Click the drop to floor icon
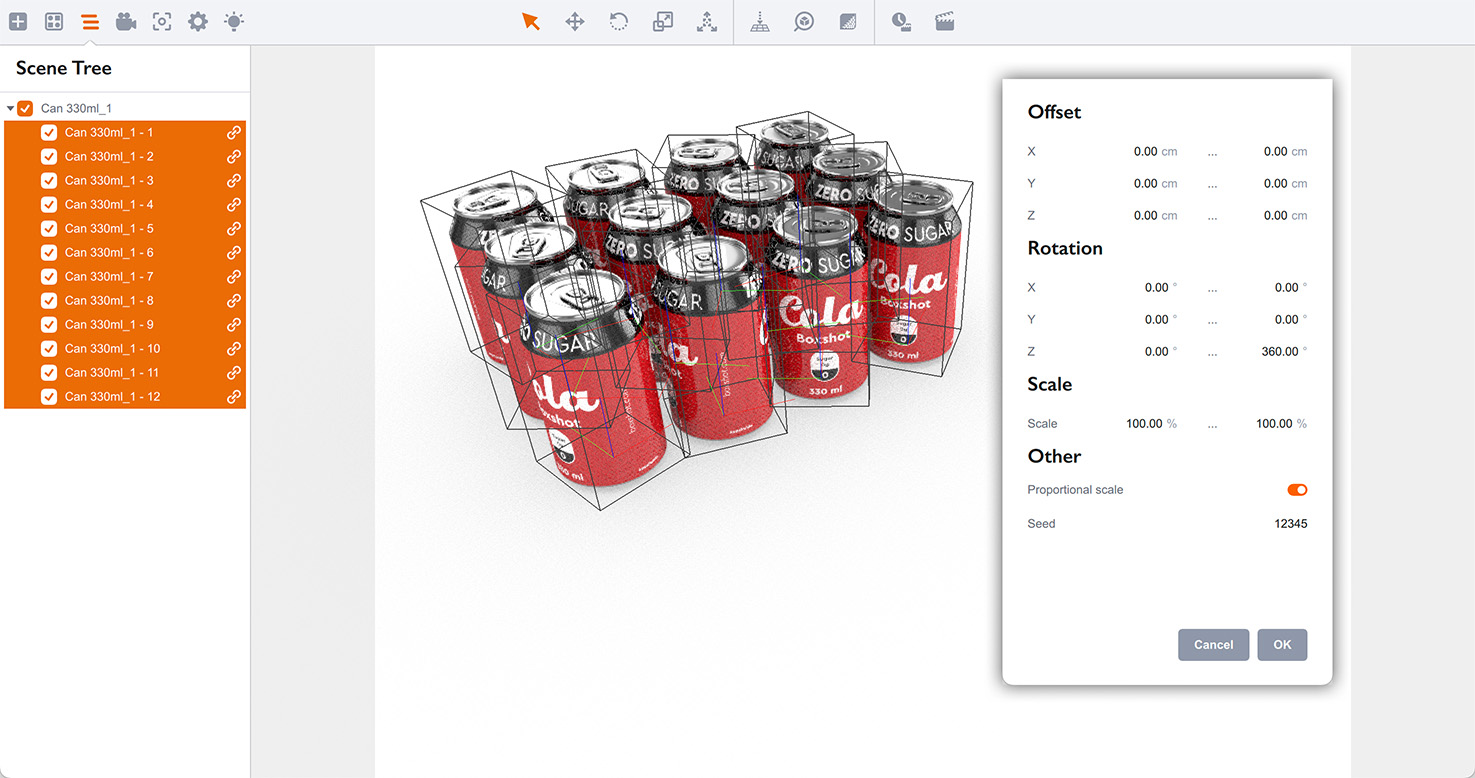1475x778 pixels. (x=760, y=21)
